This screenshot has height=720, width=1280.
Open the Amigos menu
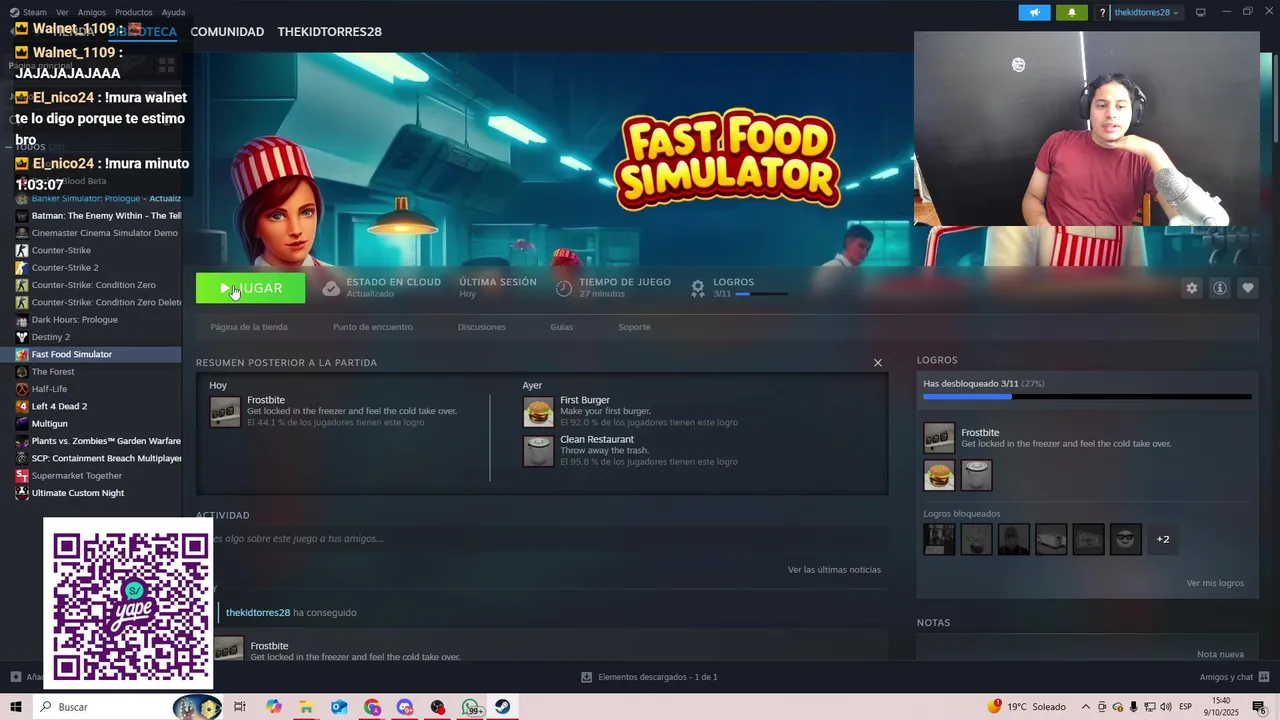coord(91,12)
